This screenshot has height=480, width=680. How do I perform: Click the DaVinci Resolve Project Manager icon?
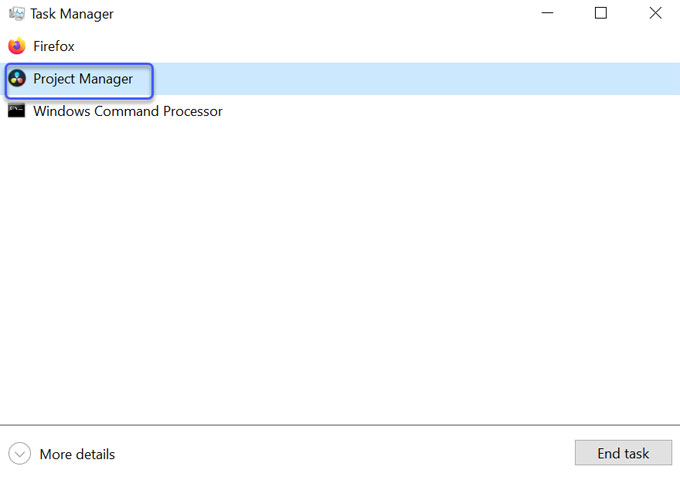(x=17, y=78)
